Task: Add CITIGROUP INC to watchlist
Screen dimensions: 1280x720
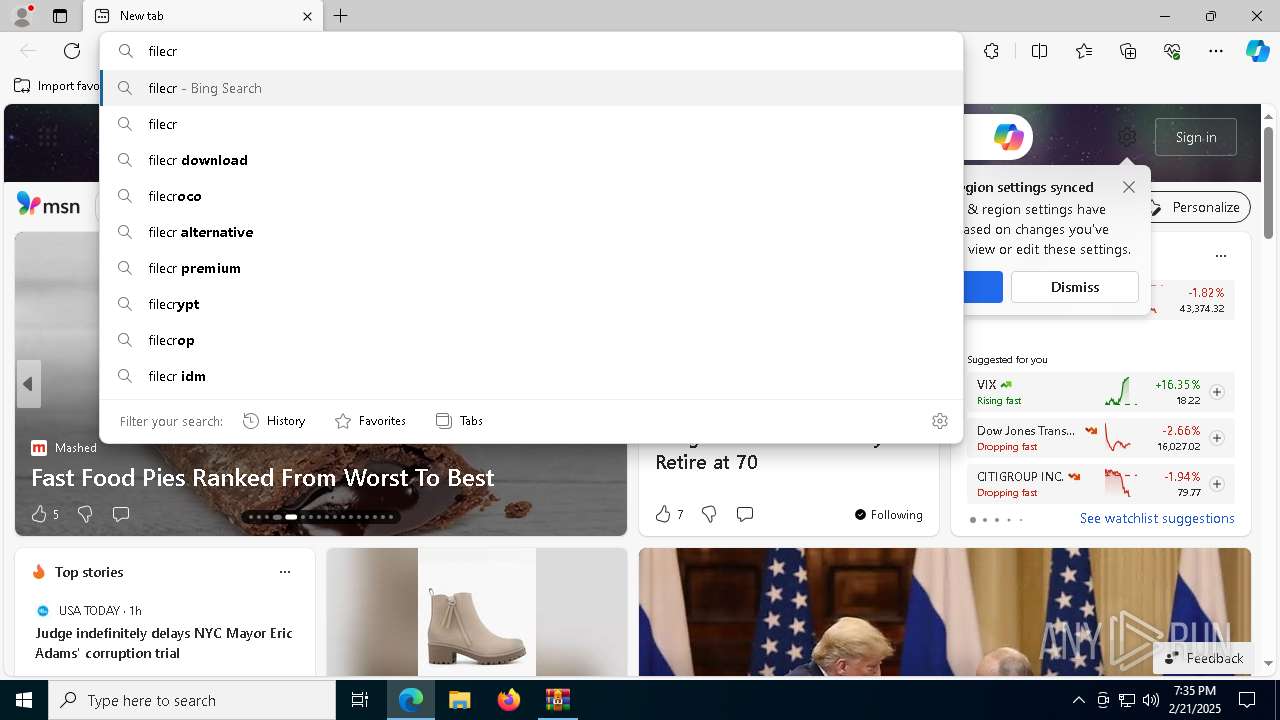Action: (x=1217, y=484)
